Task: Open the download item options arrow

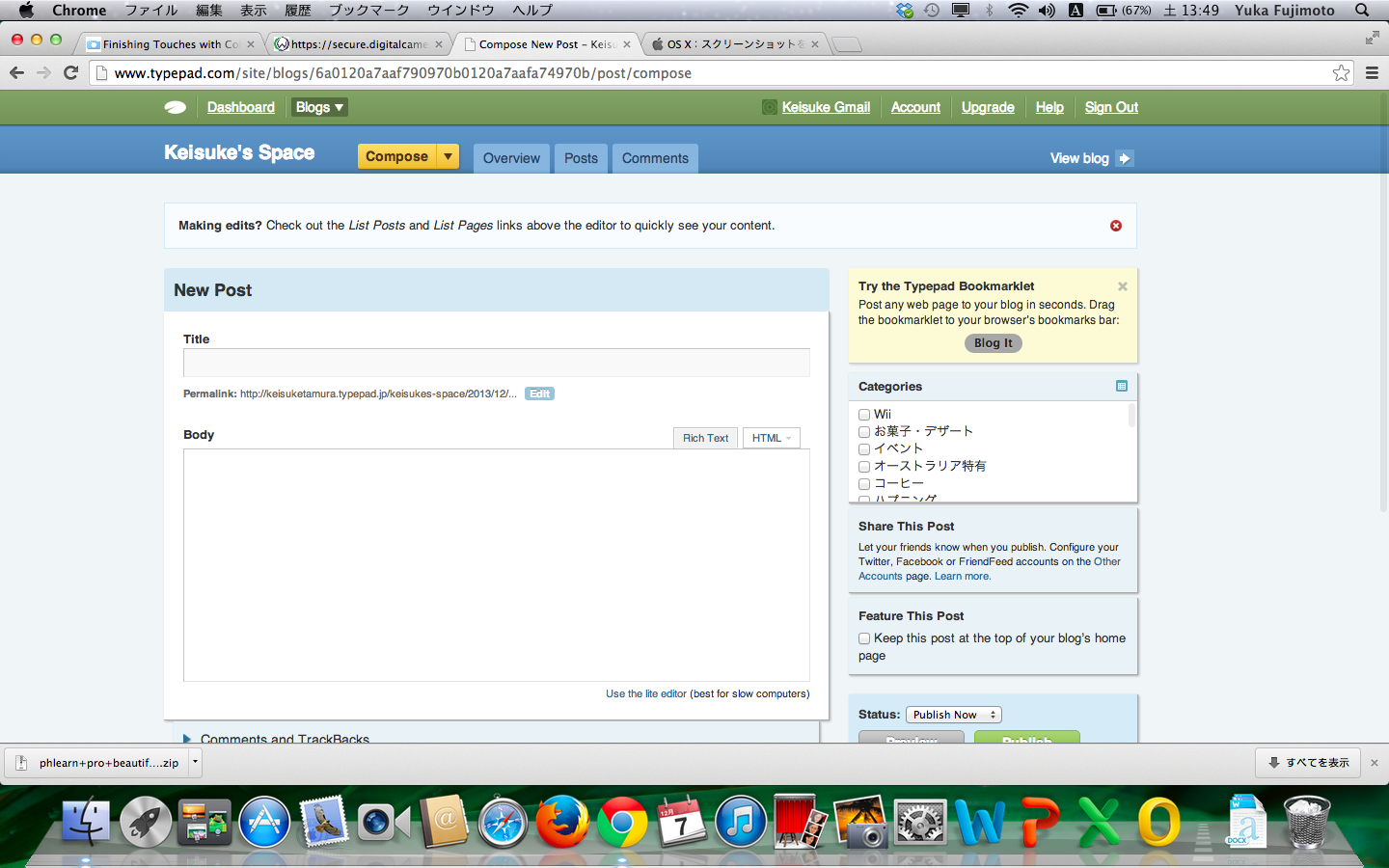Action: (195, 762)
